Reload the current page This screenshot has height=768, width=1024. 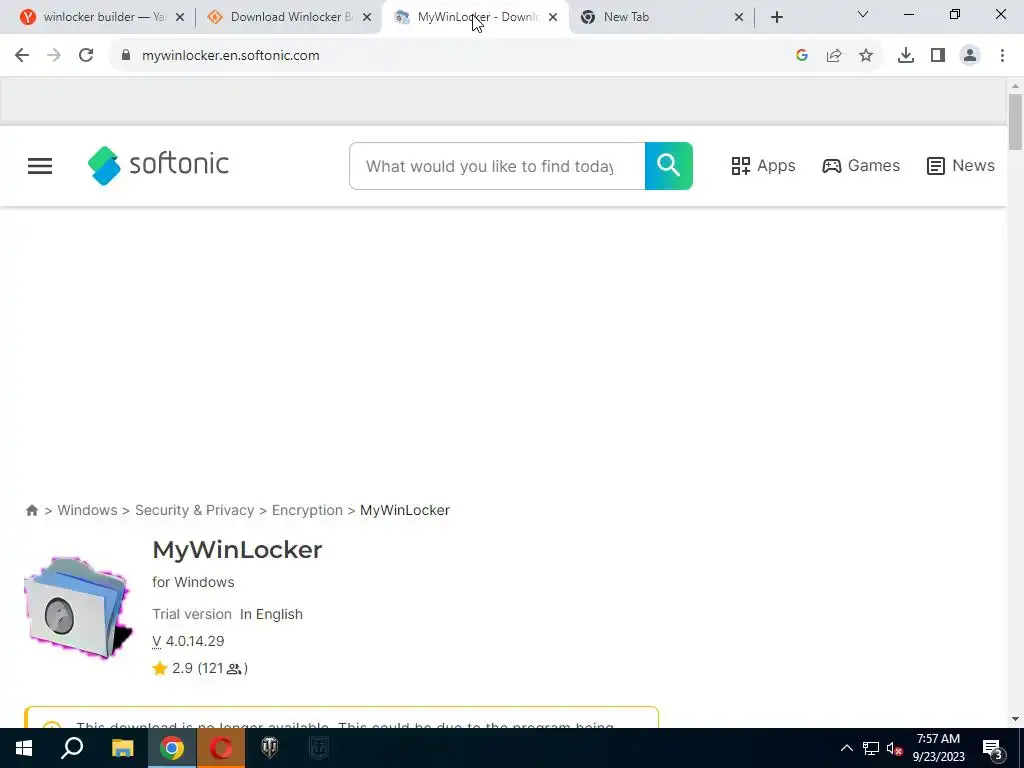click(x=86, y=56)
